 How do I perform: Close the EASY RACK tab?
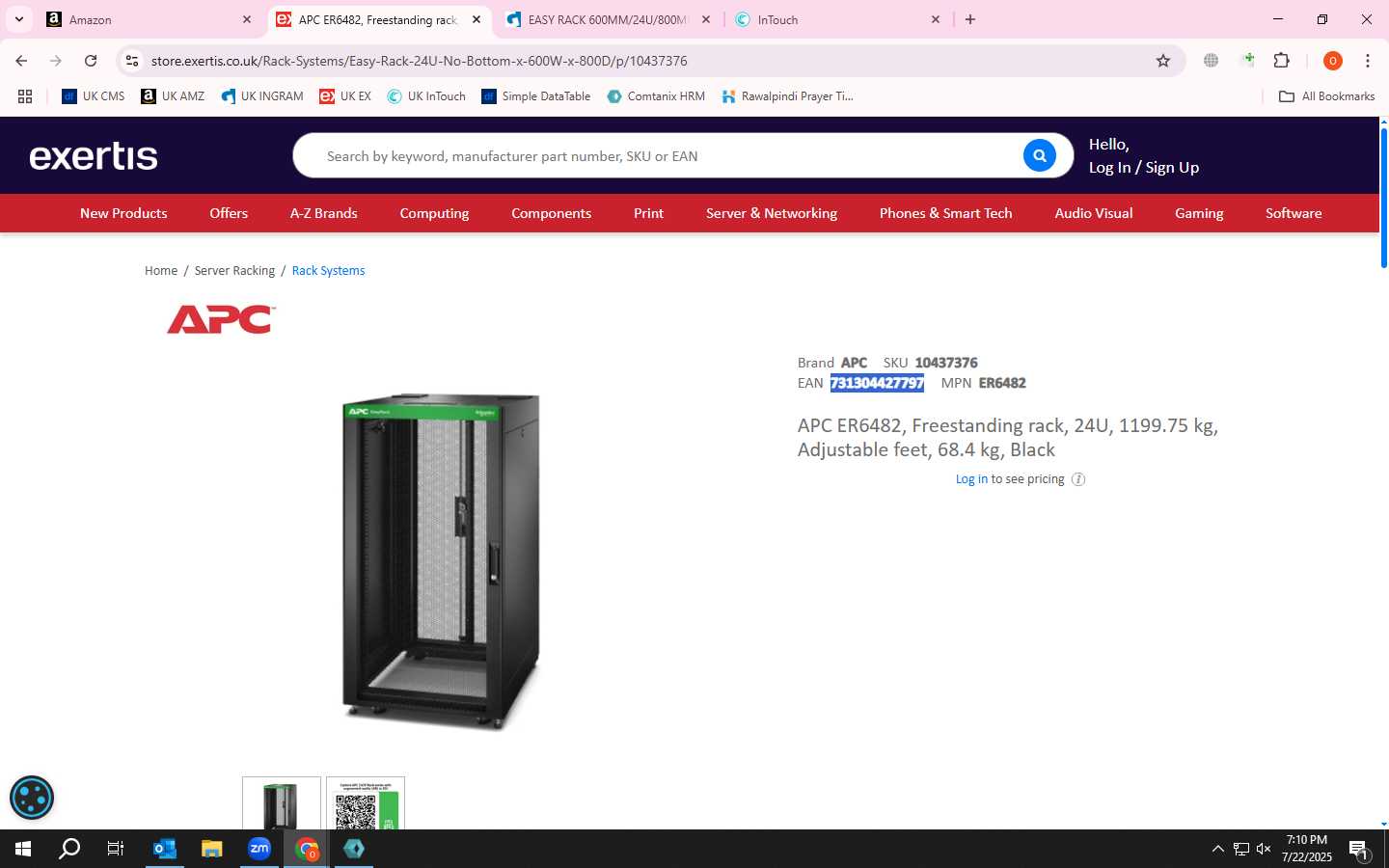[x=705, y=19]
